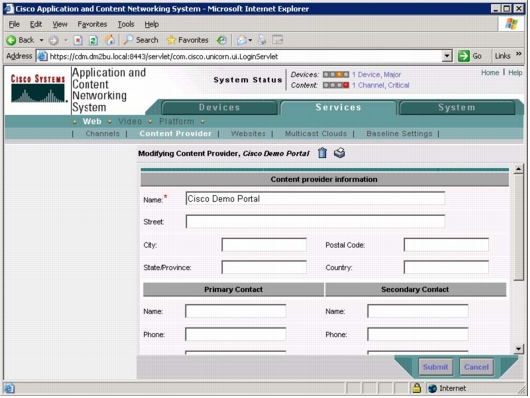Click the State/Province input field
Screen dimensions: 530x398
(x=264, y=267)
